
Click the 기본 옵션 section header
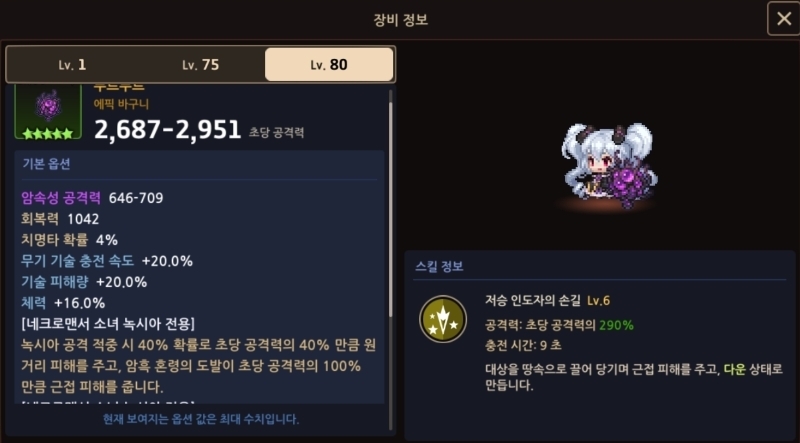pyautogui.click(x=46, y=164)
